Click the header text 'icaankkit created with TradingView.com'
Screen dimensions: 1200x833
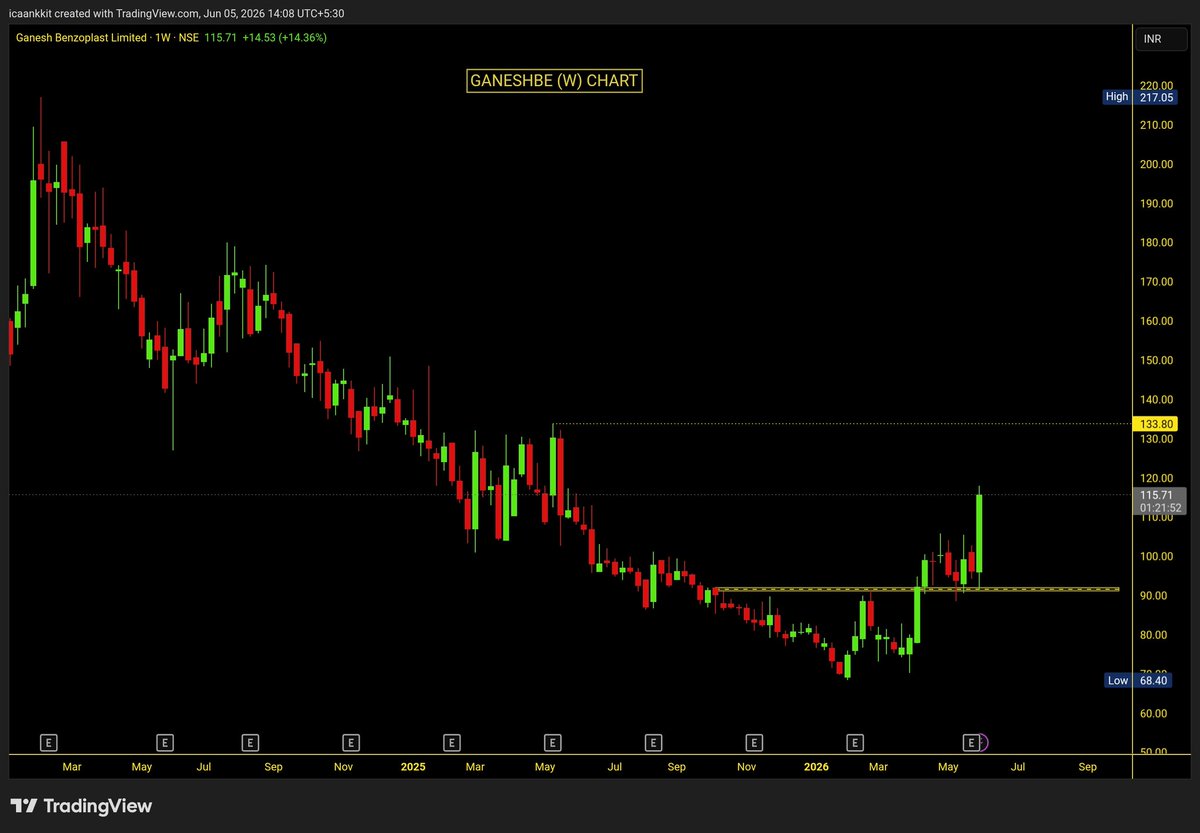[104, 13]
